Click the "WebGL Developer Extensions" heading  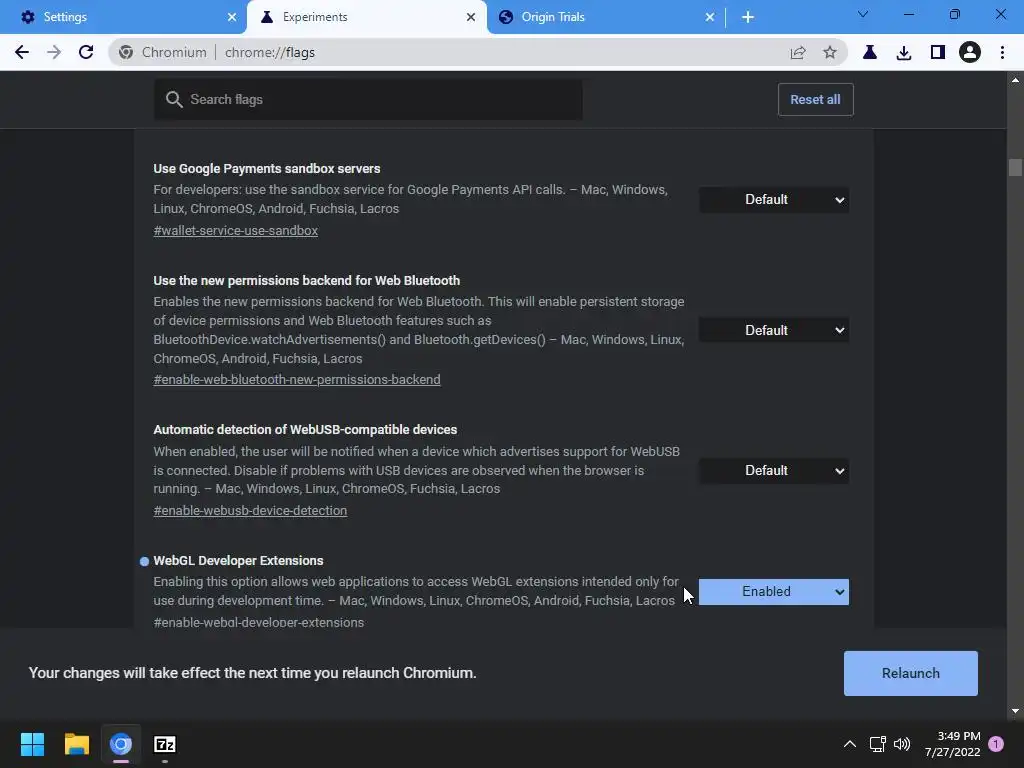tap(238, 561)
